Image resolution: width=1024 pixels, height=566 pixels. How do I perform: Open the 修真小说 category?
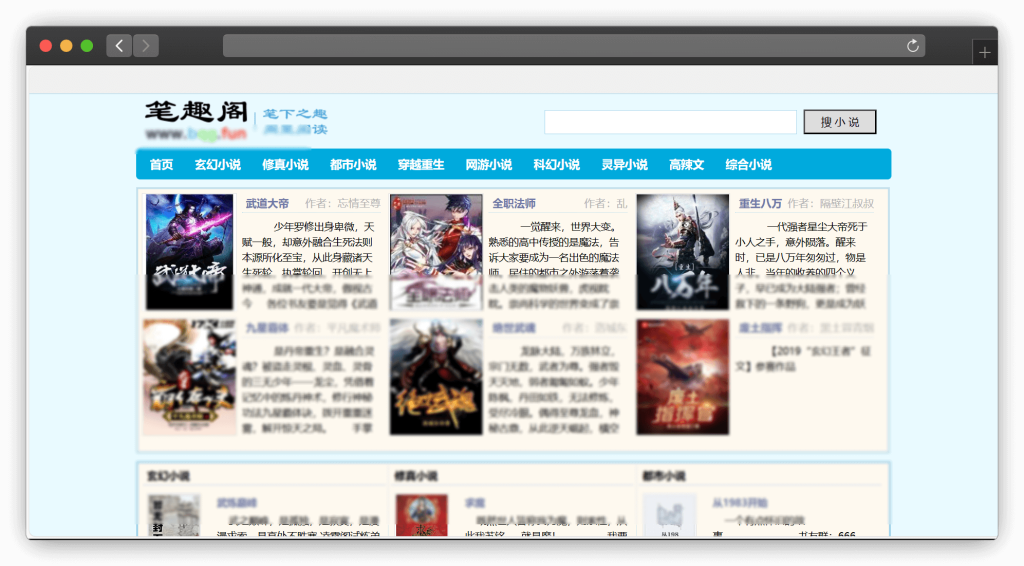point(285,165)
